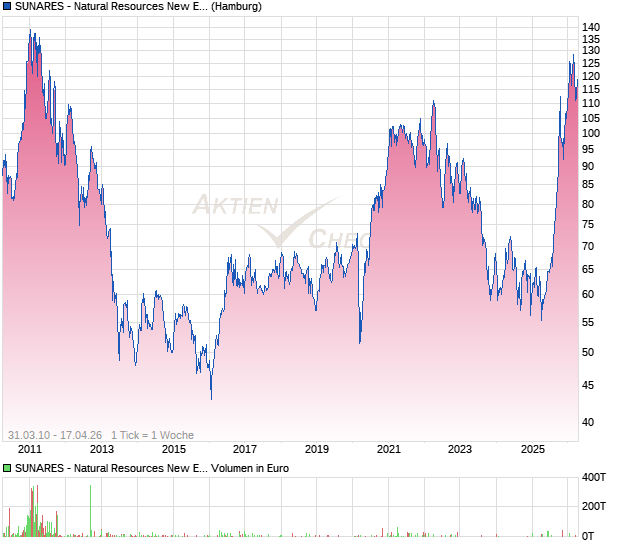Click the tall green volume spike in 2012
The image size is (620, 546).
point(91,511)
